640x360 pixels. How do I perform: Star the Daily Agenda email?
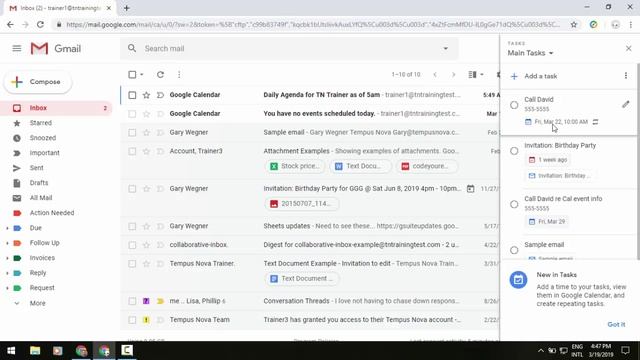[146, 95]
